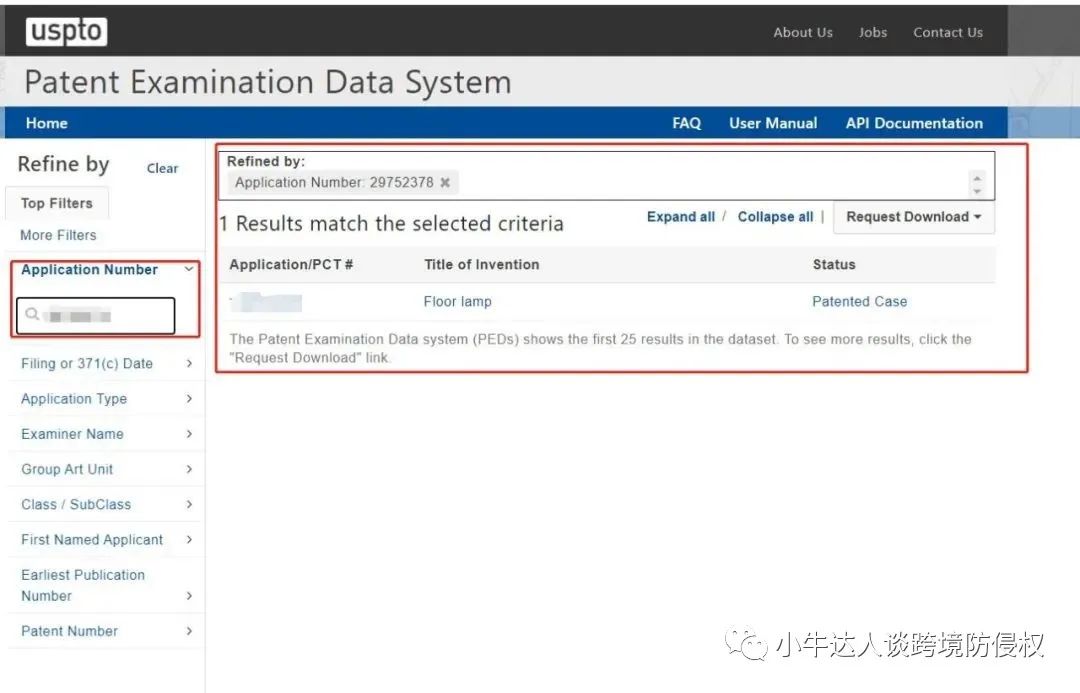
Task: Open the FAQ page
Action: click(x=686, y=123)
